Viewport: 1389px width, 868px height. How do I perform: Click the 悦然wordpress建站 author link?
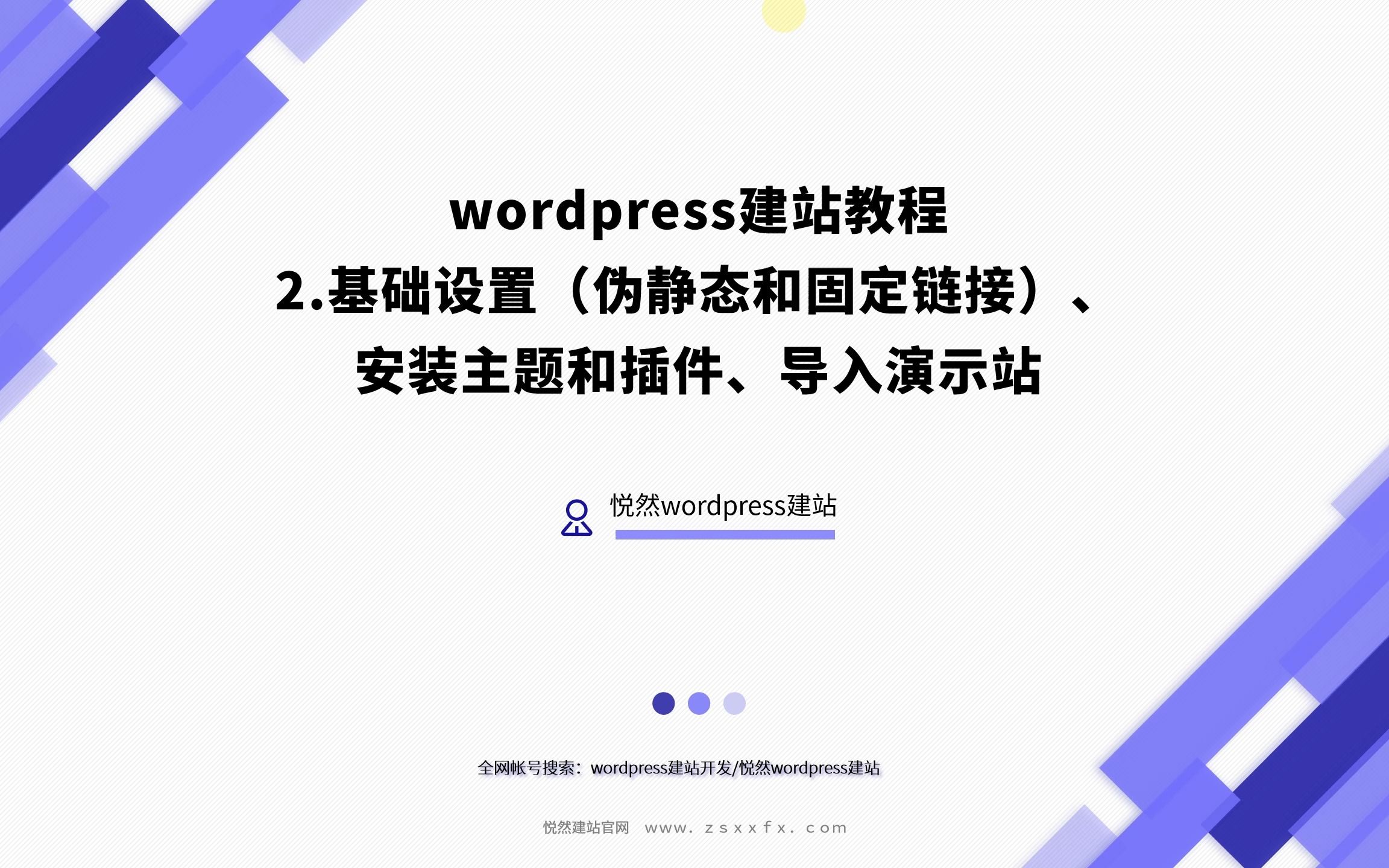pyautogui.click(x=720, y=505)
